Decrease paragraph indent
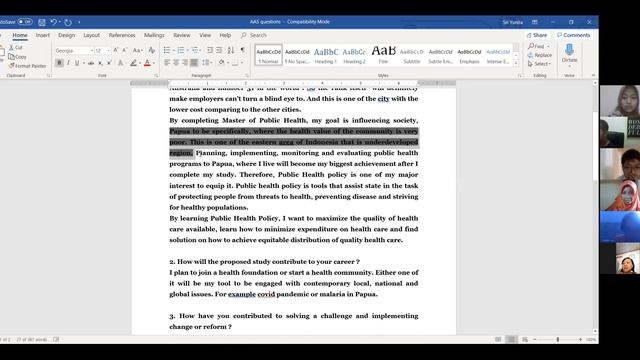 point(210,50)
